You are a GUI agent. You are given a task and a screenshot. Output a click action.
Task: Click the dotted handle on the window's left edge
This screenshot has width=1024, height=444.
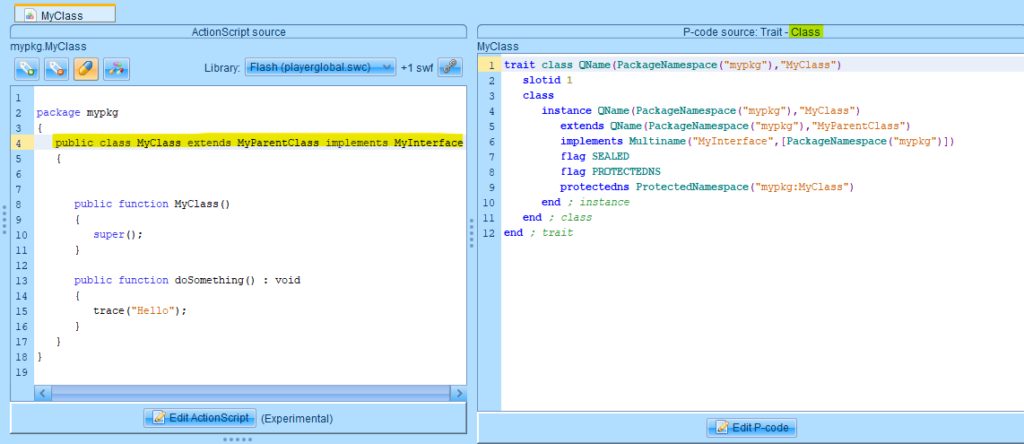(x=4, y=219)
